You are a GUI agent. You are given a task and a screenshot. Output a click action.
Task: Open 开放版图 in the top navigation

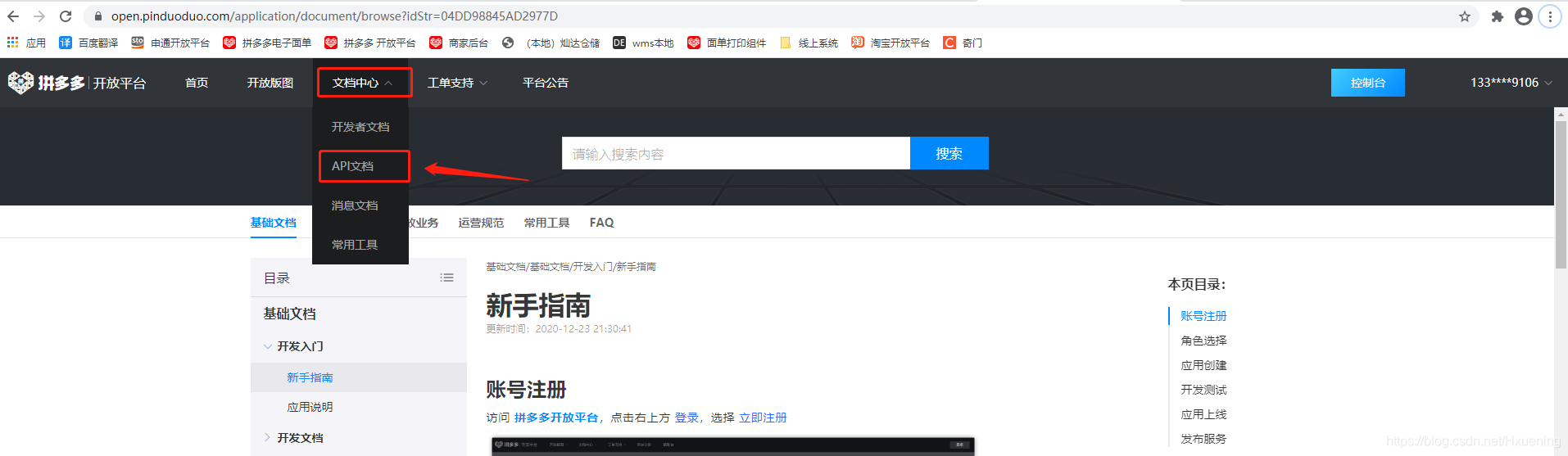270,83
